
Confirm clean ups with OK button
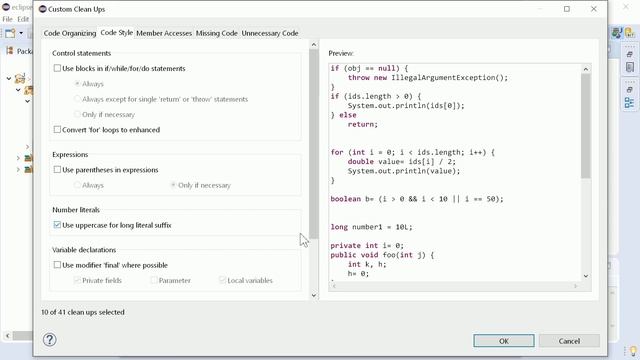click(x=504, y=341)
